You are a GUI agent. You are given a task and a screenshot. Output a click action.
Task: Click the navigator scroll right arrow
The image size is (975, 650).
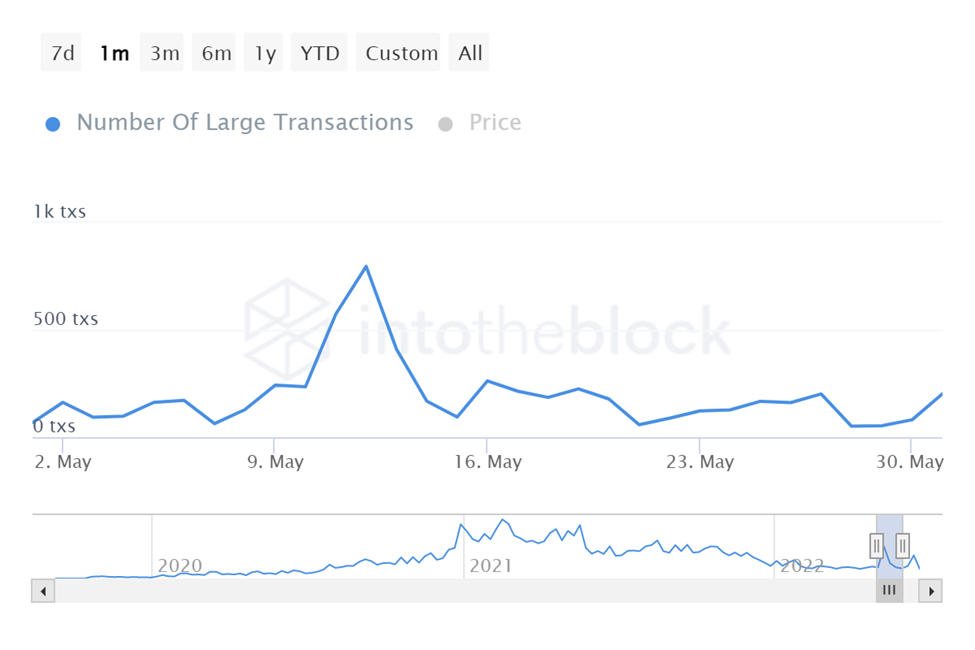tap(931, 591)
